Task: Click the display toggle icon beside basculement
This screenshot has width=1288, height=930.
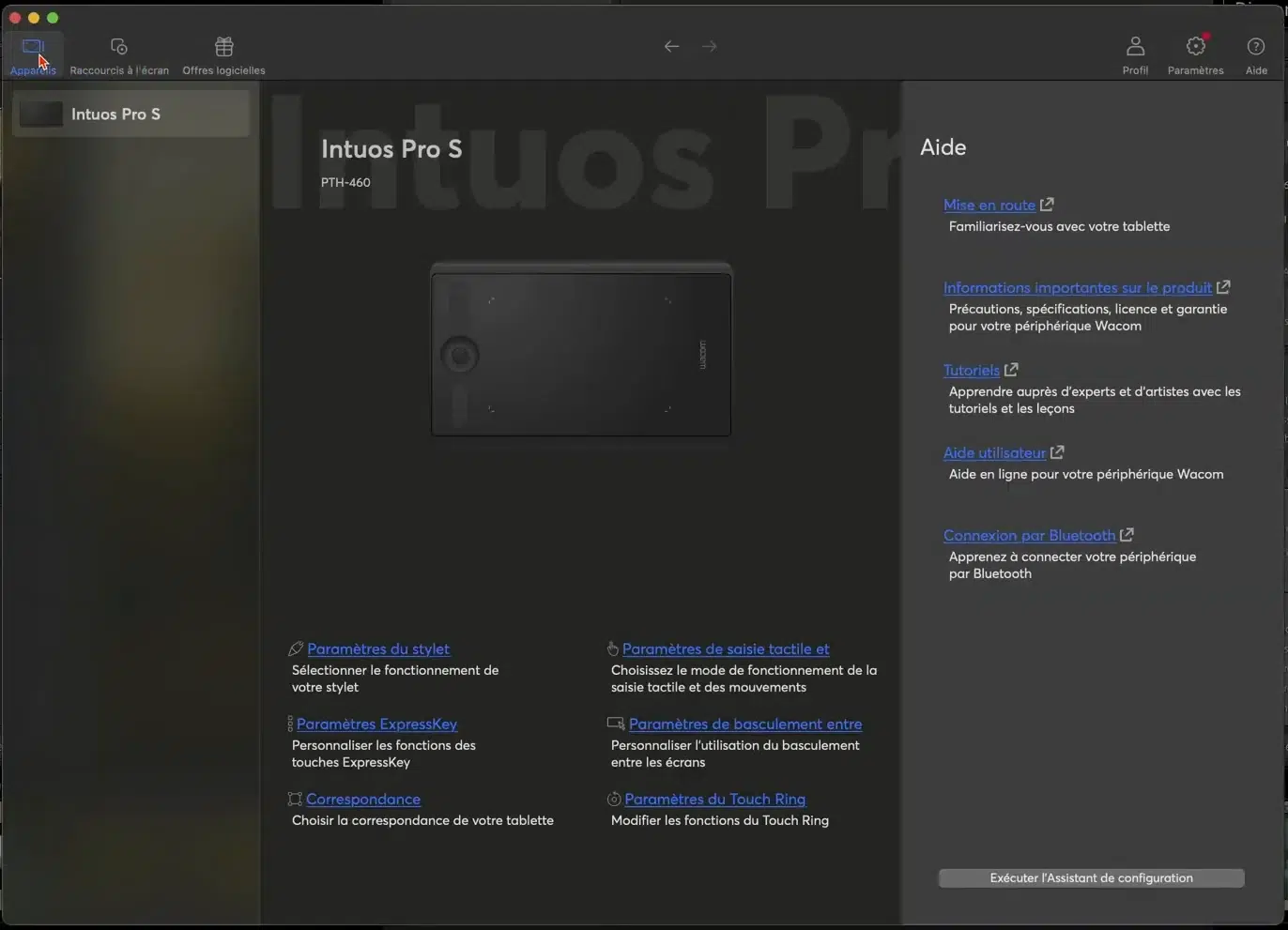Action: point(616,724)
